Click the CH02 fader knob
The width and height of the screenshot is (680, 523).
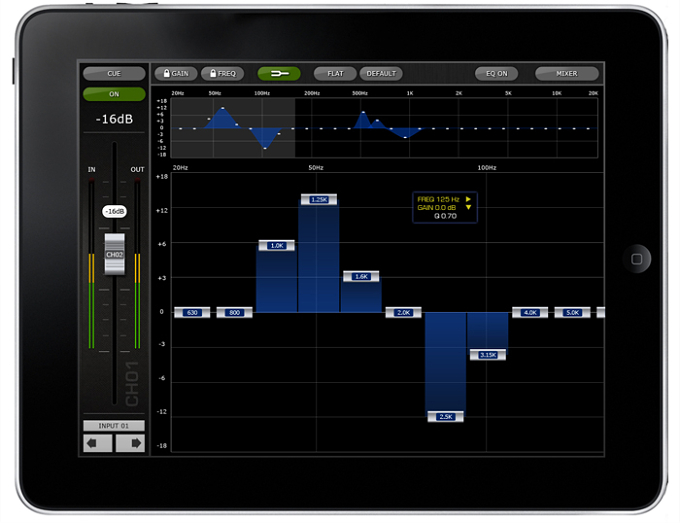(114, 254)
